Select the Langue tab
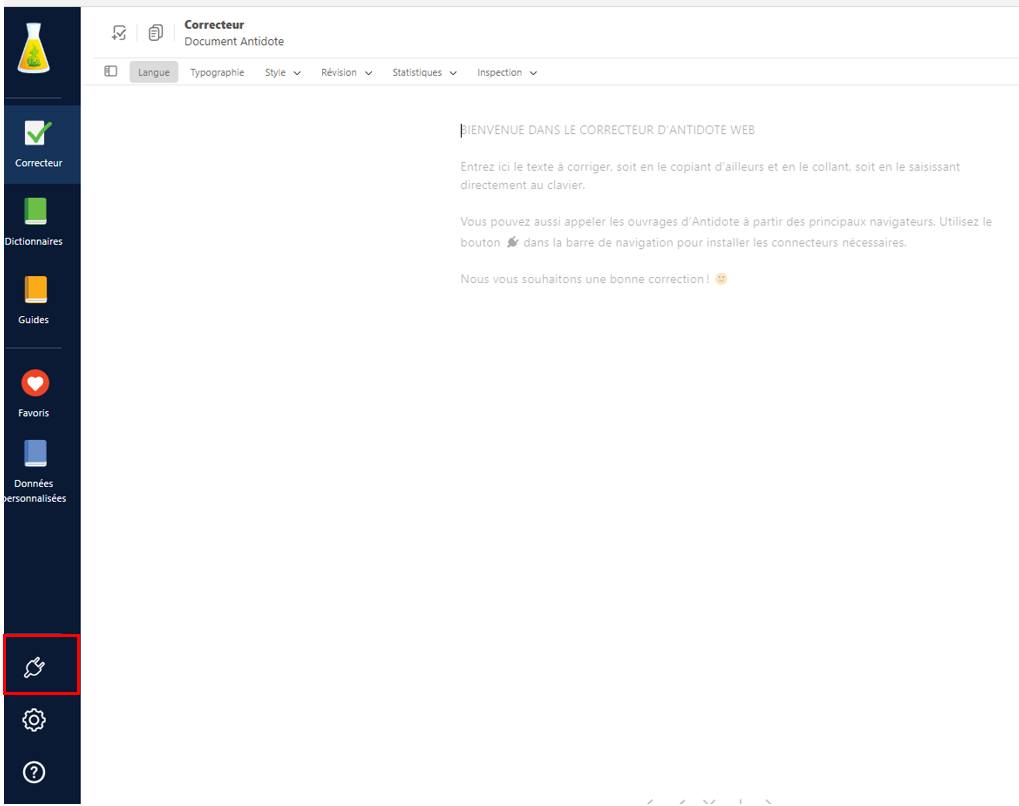This screenshot has width=1019, height=806. 153,72
